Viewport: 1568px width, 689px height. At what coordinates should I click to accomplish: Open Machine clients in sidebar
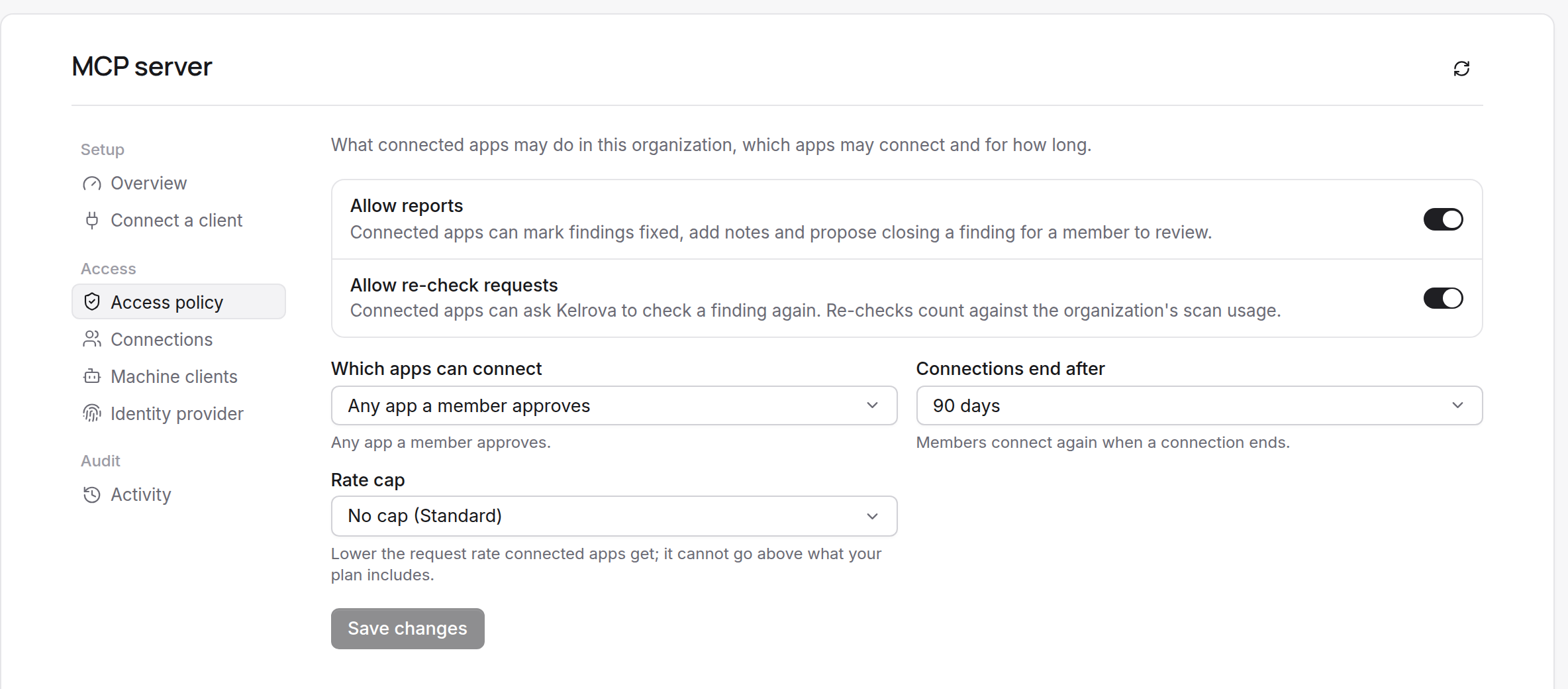[x=179, y=376]
